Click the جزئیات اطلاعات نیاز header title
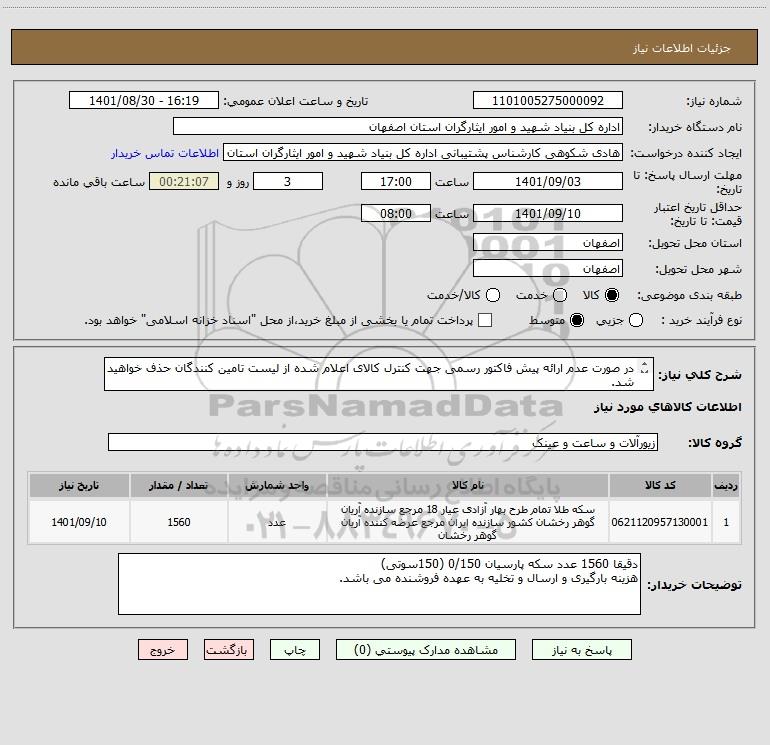Screen dimensions: 770x745 [682, 48]
